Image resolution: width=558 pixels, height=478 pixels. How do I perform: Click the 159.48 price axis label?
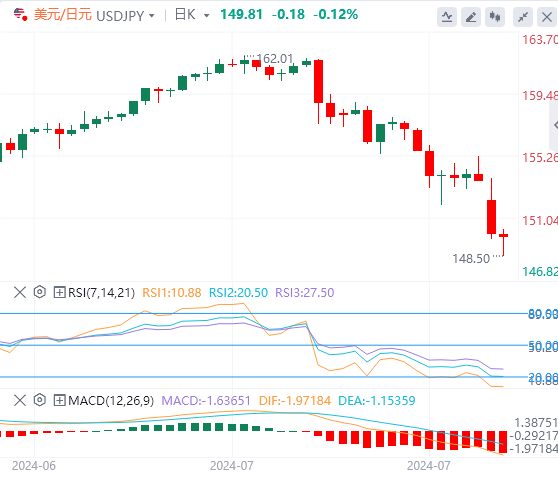(x=540, y=95)
